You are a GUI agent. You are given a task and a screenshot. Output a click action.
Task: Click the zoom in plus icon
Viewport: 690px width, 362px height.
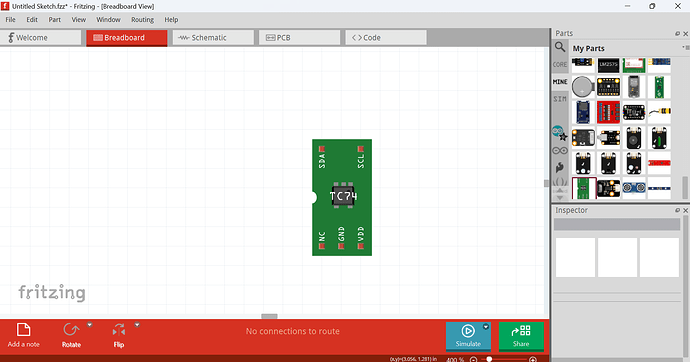(x=533, y=359)
